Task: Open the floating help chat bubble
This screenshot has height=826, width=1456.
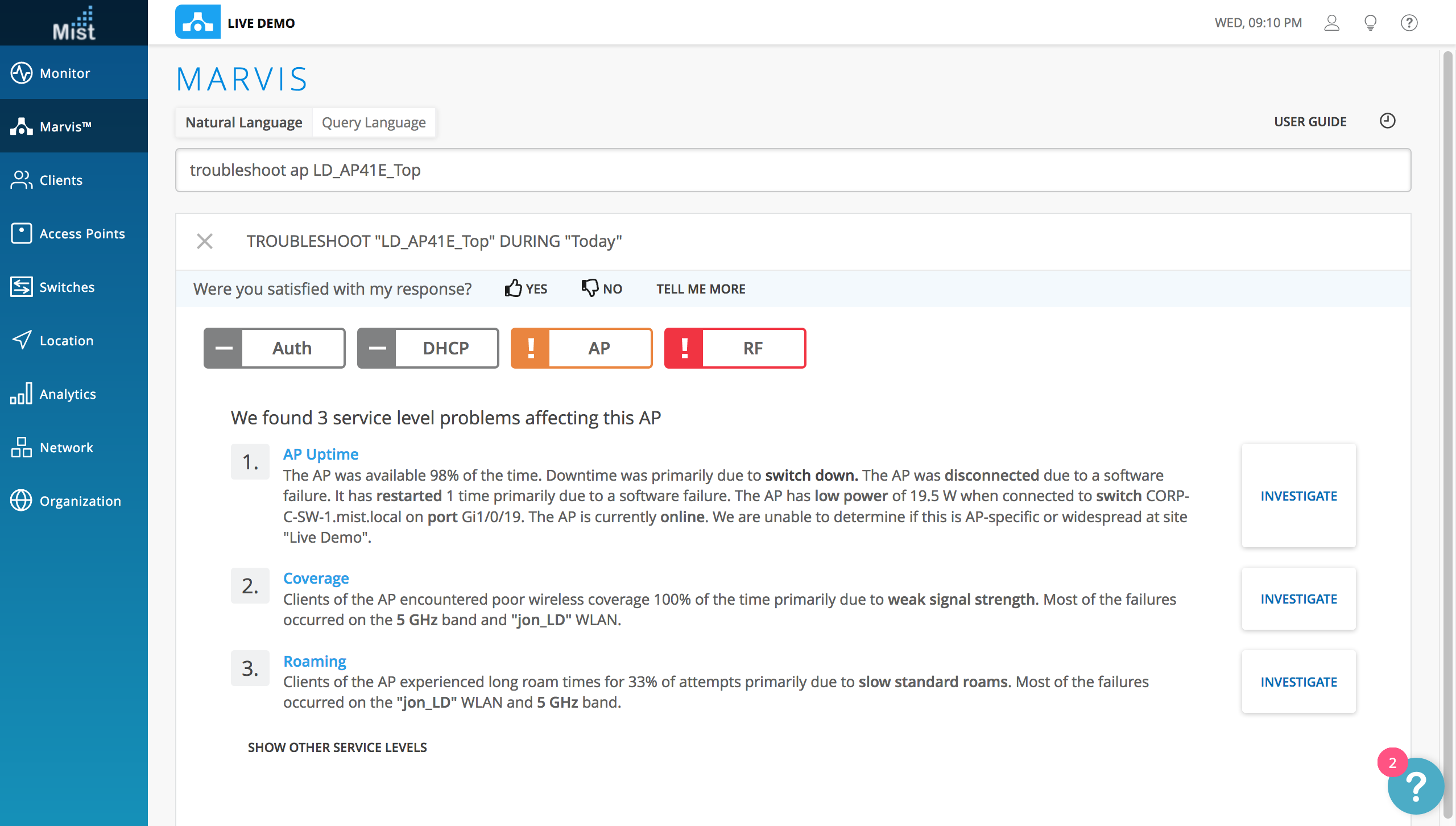Action: click(x=1415, y=786)
